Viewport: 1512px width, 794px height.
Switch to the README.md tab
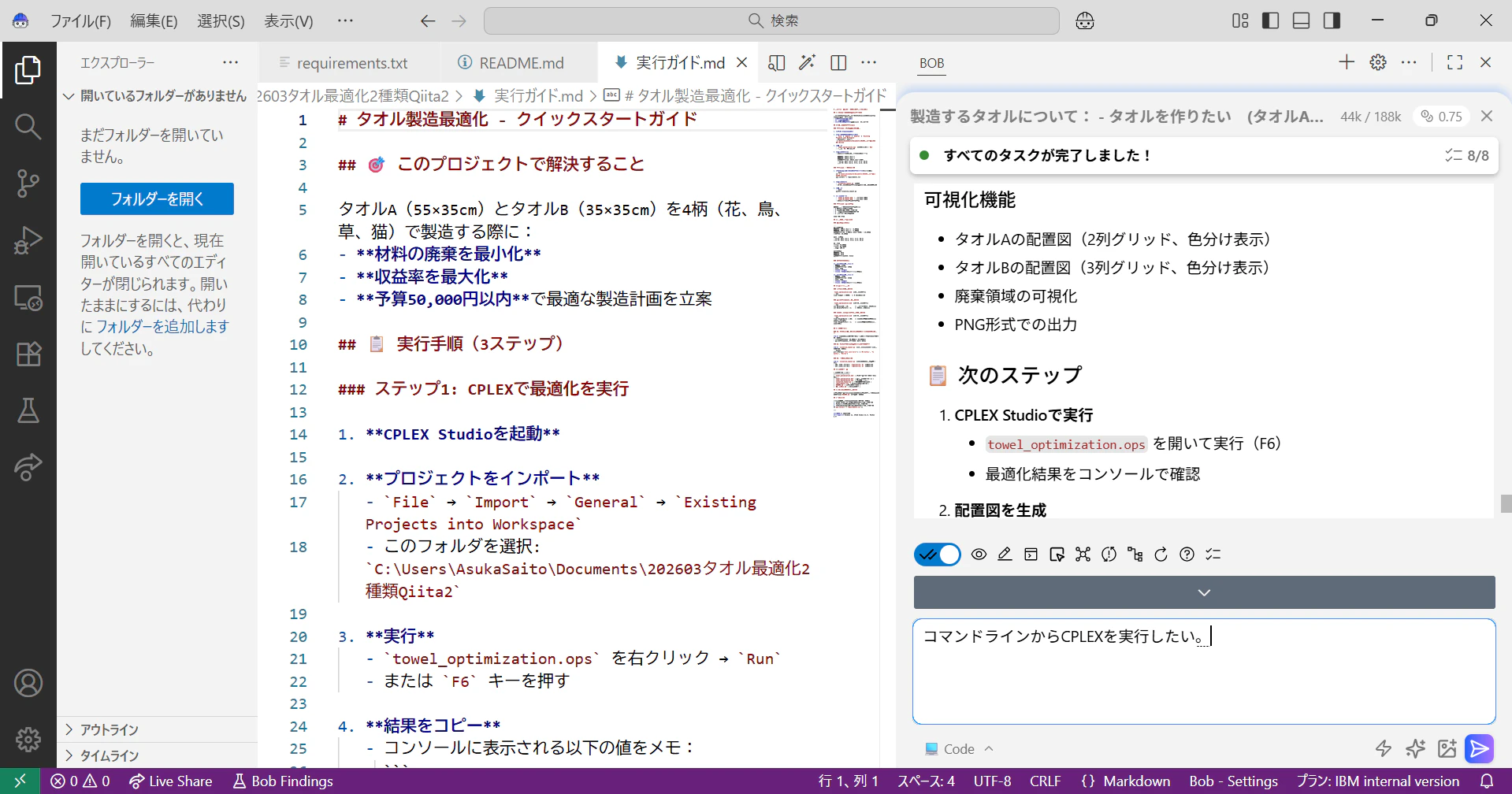pyautogui.click(x=519, y=63)
